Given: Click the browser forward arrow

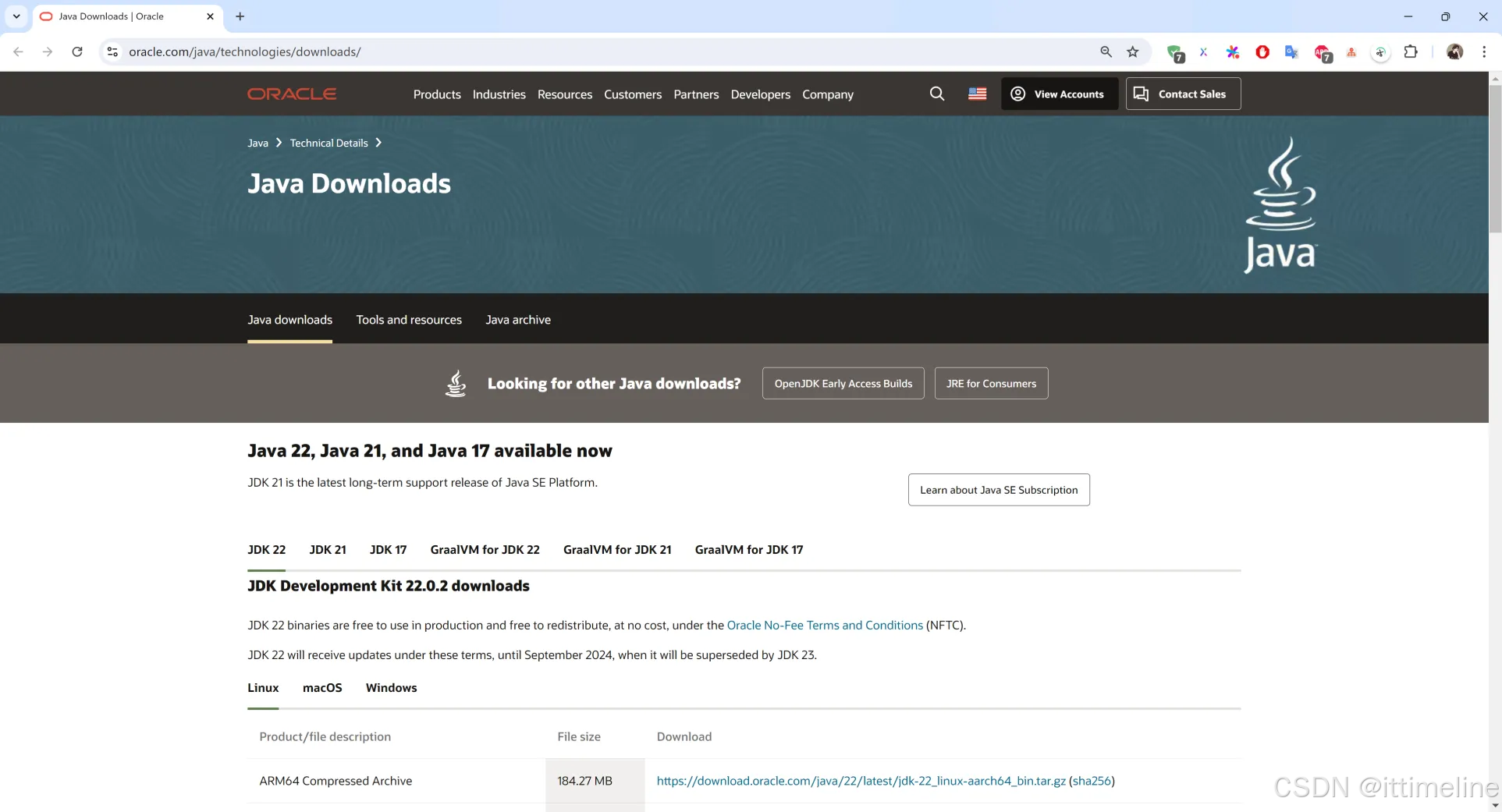Looking at the screenshot, I should click(48, 51).
